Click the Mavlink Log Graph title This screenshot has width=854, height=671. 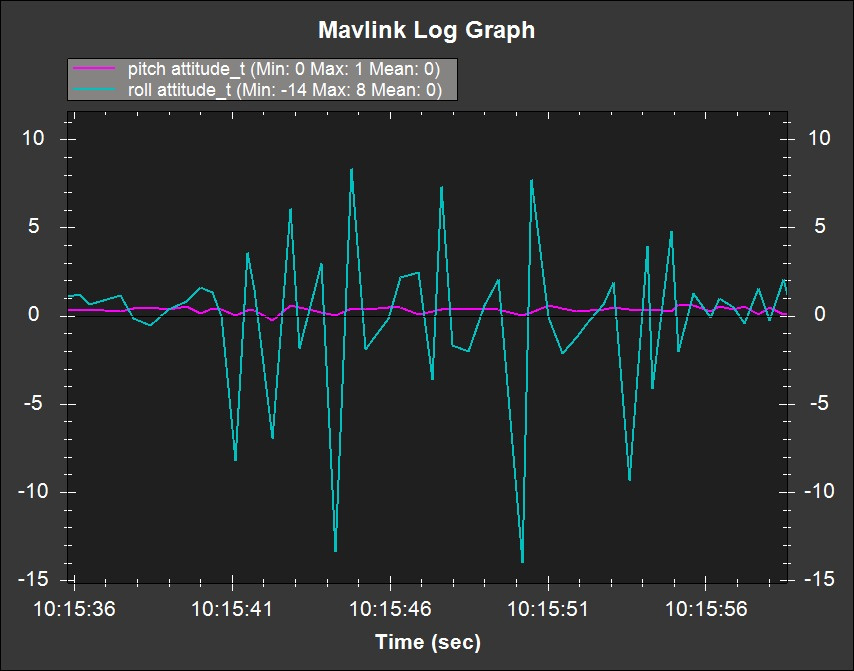[x=426, y=30]
